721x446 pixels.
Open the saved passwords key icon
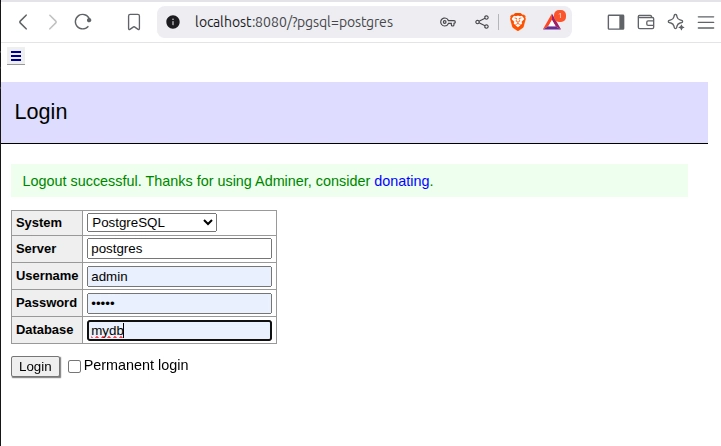(447, 22)
